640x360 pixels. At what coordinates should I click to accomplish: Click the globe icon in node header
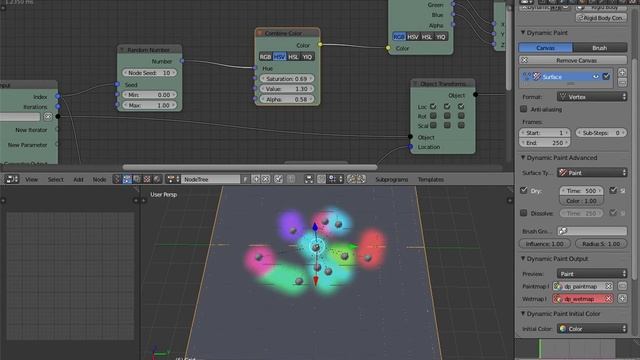click(157, 179)
